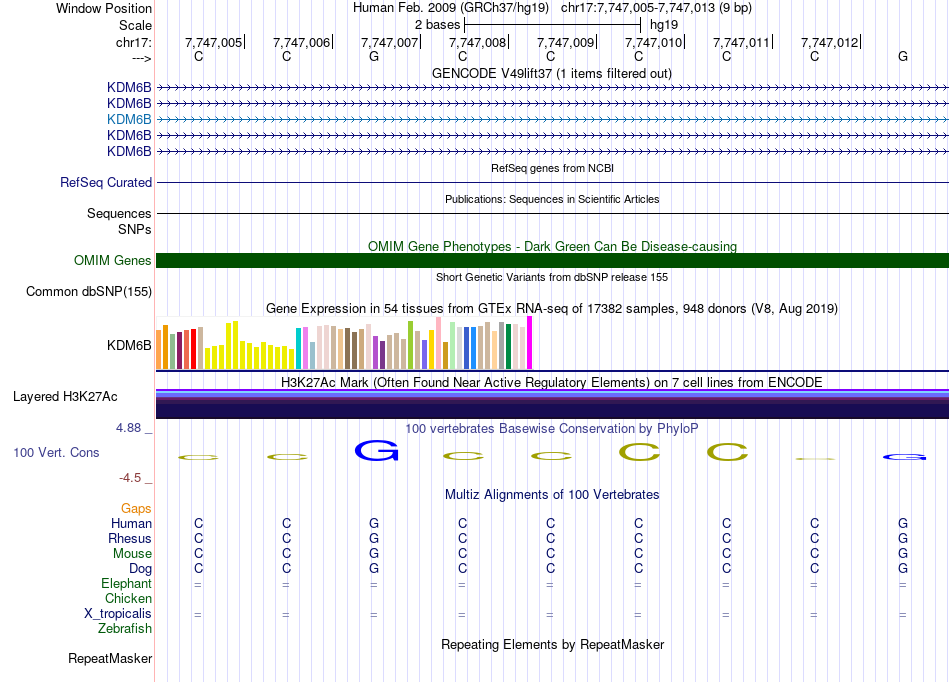Click the 4.88 conservation scale value
The height and width of the screenshot is (682, 950).
point(128,428)
